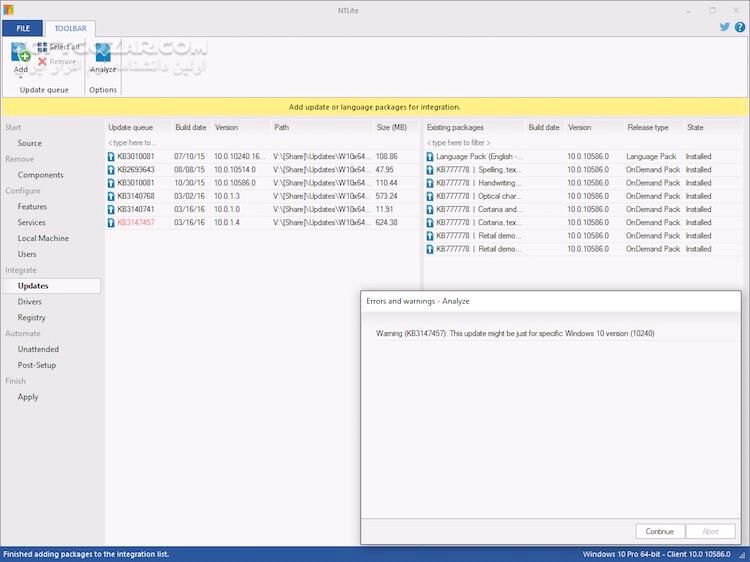Open the Components page under Remove
The height and width of the screenshot is (562, 750).
pyautogui.click(x=40, y=175)
